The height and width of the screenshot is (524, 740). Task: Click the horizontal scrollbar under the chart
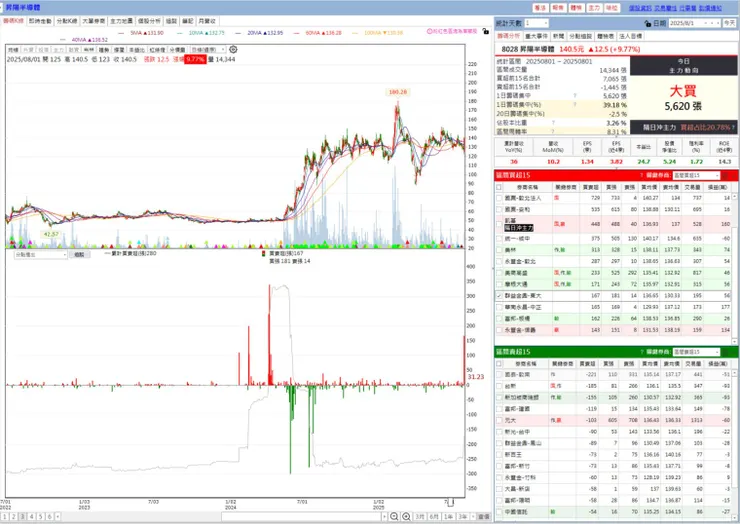click(x=301, y=516)
